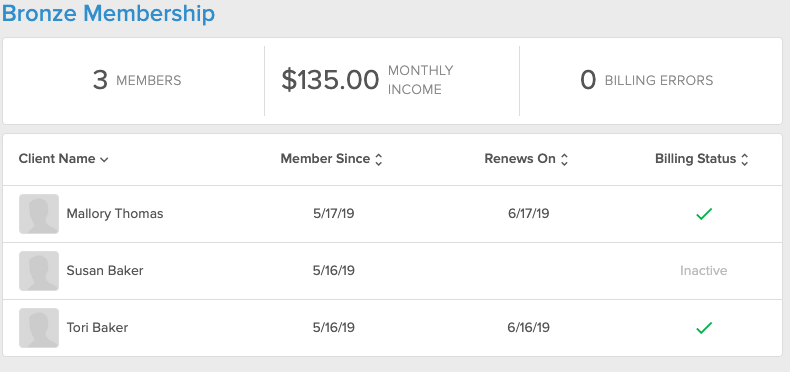Open Tori Baker's client name link
Image resolution: width=790 pixels, height=372 pixels.
[x=97, y=328]
